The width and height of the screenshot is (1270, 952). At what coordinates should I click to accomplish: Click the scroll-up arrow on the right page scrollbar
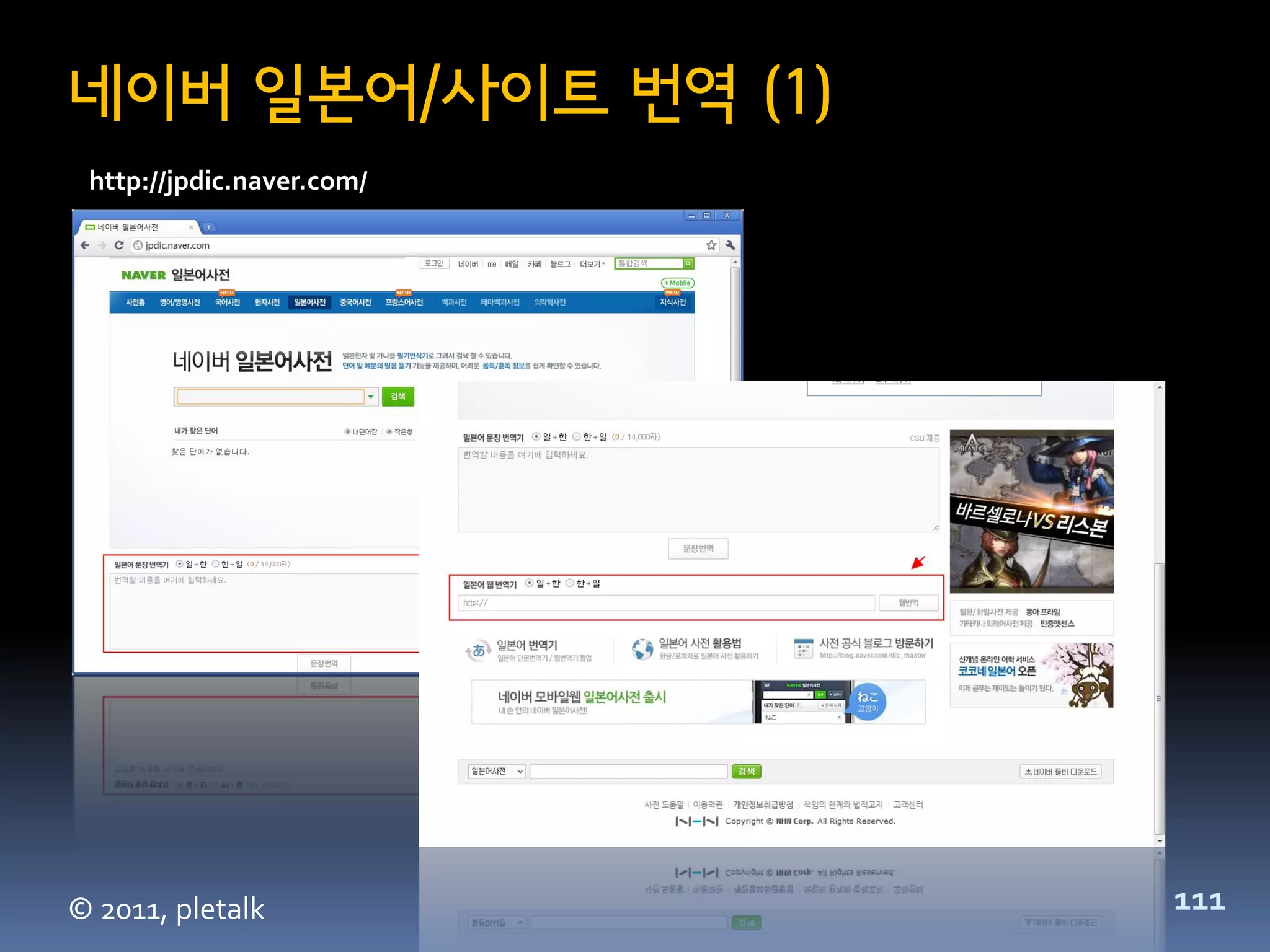pos(1159,387)
